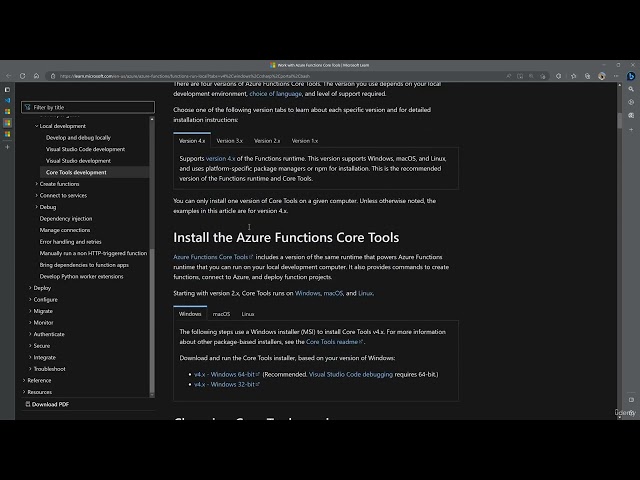
Task: Open the Dependency injection article
Action: 66,219
